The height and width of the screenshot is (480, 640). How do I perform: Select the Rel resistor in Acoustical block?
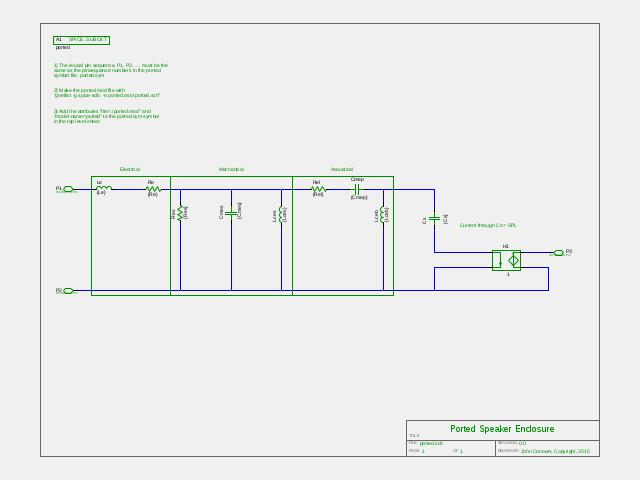click(319, 189)
